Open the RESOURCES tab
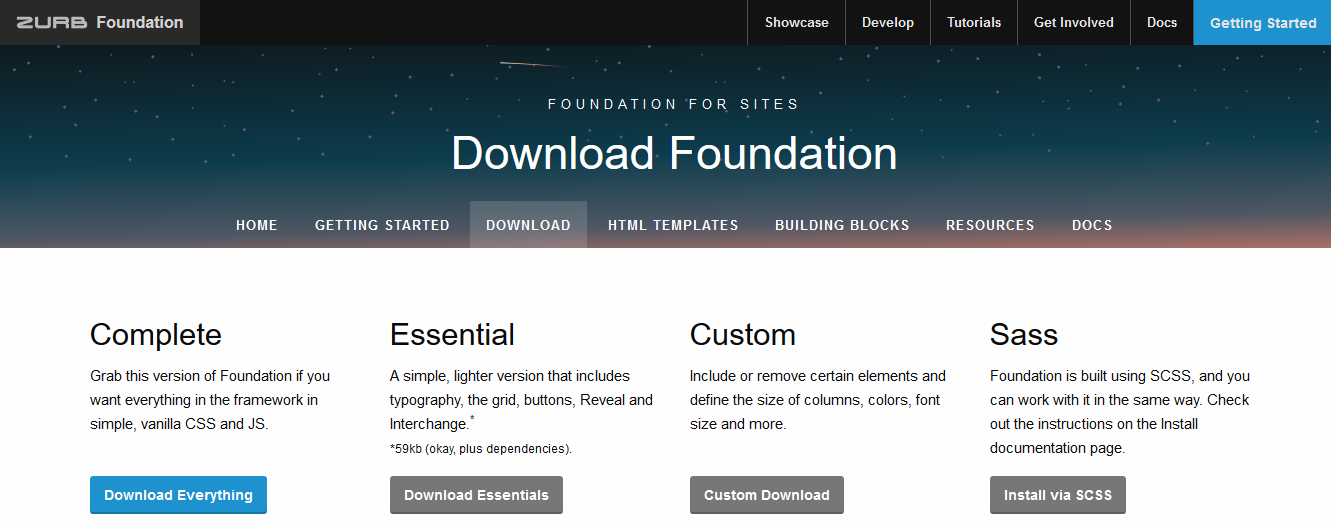 tap(990, 225)
